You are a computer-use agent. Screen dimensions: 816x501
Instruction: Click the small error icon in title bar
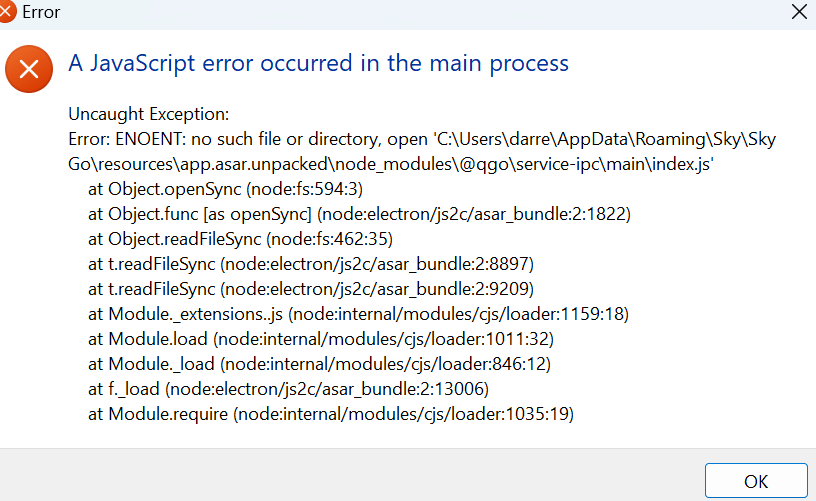6,11
